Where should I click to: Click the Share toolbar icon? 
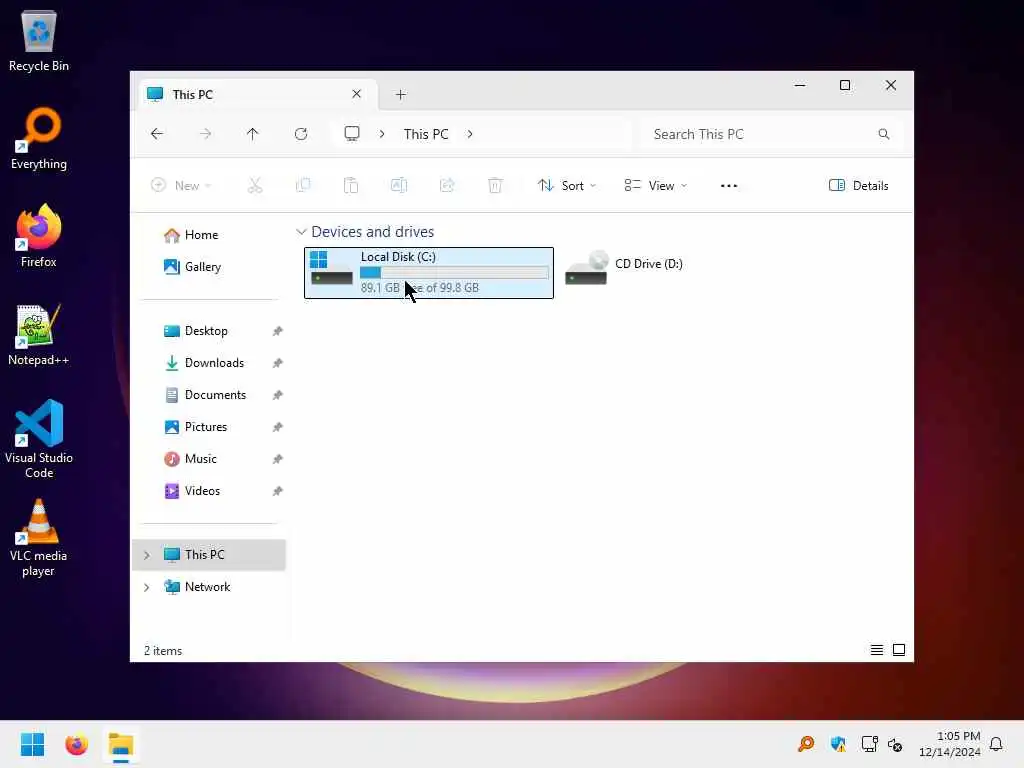(x=447, y=185)
